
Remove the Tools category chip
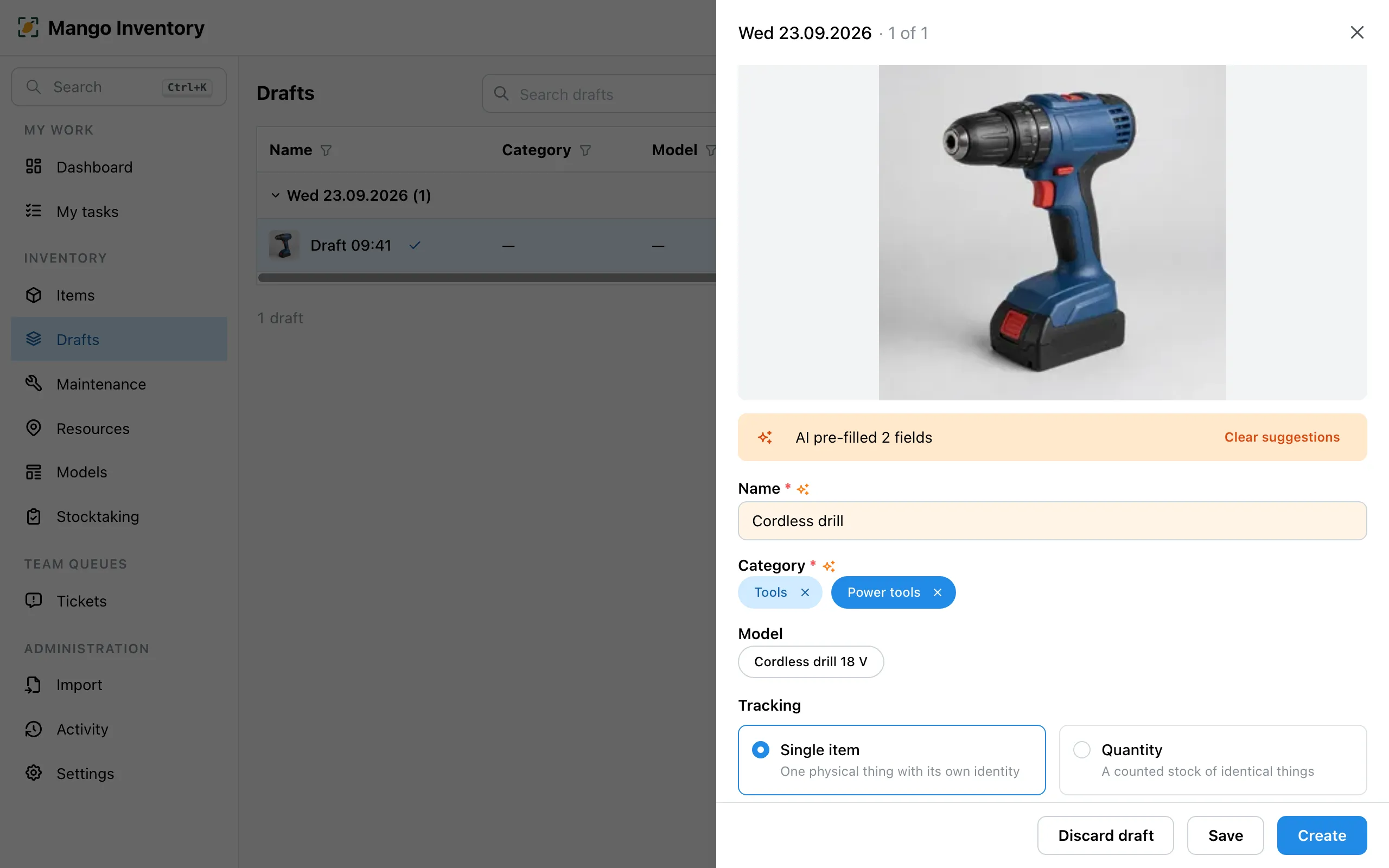tap(805, 592)
